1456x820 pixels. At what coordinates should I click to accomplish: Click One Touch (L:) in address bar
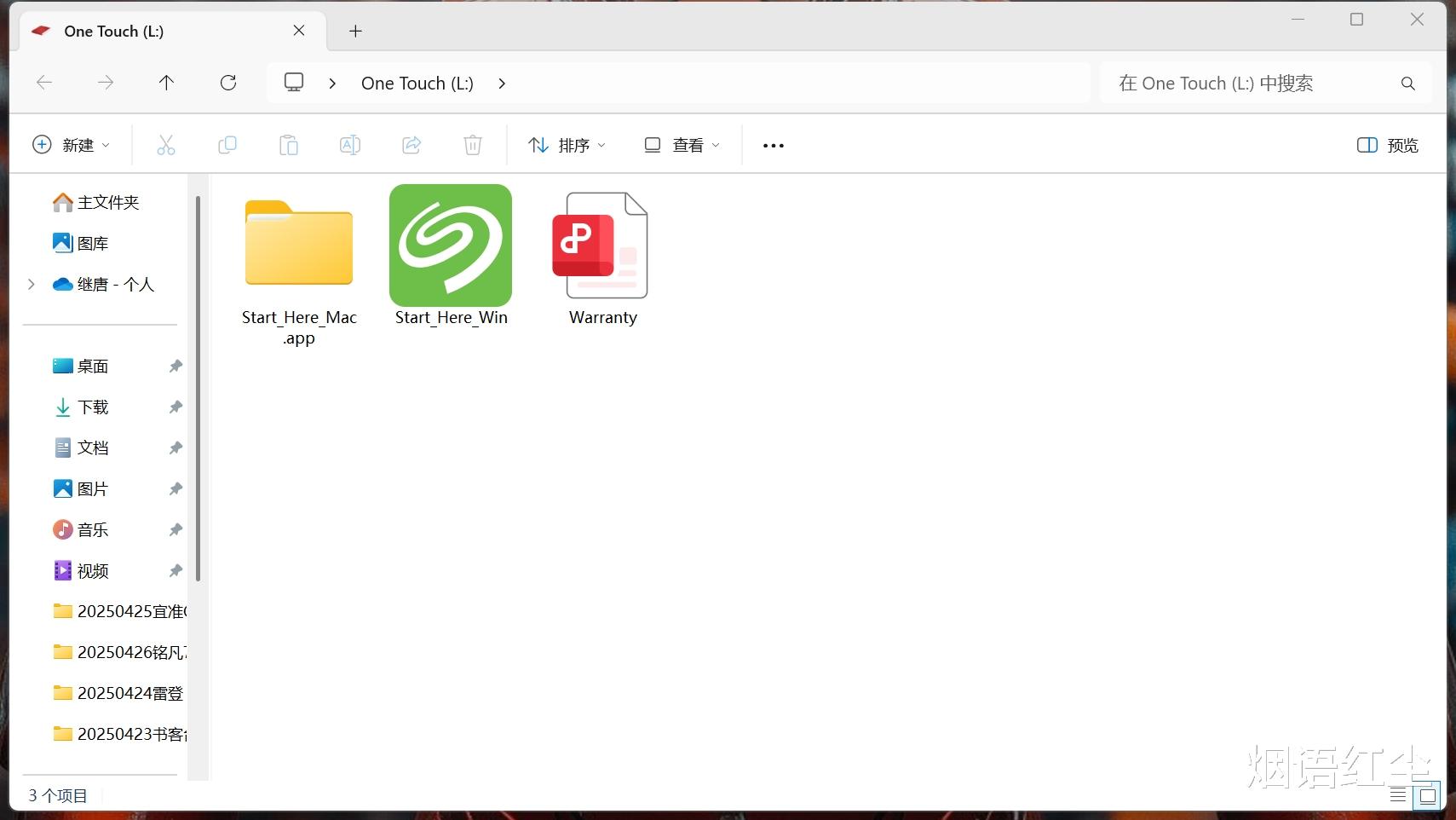tap(417, 84)
